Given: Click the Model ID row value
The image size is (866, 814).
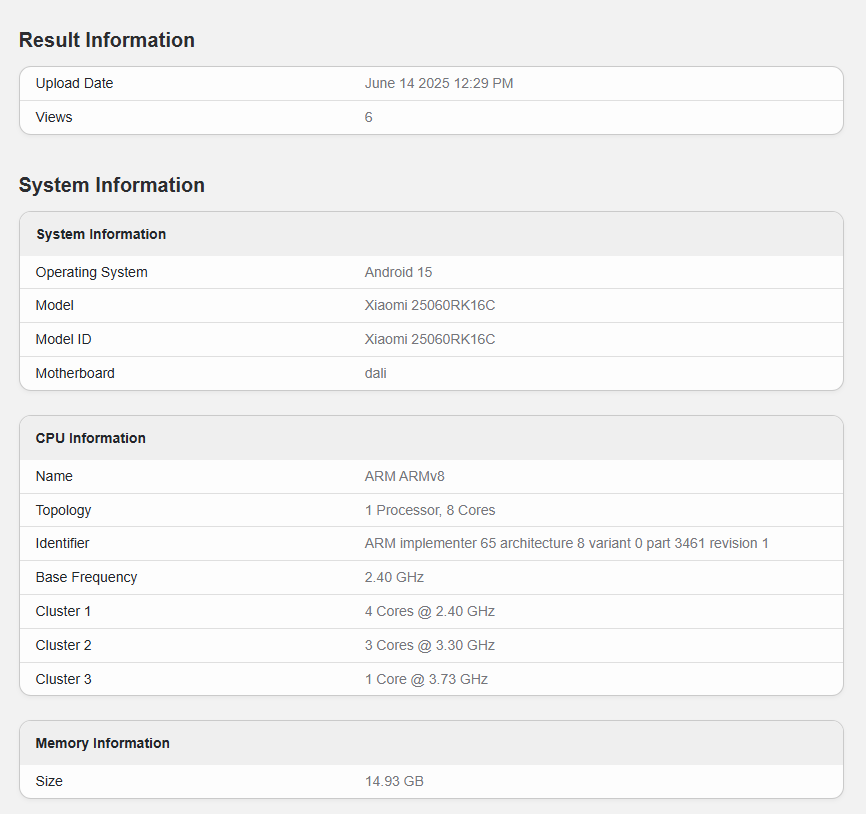Looking at the screenshot, I should (x=430, y=340).
